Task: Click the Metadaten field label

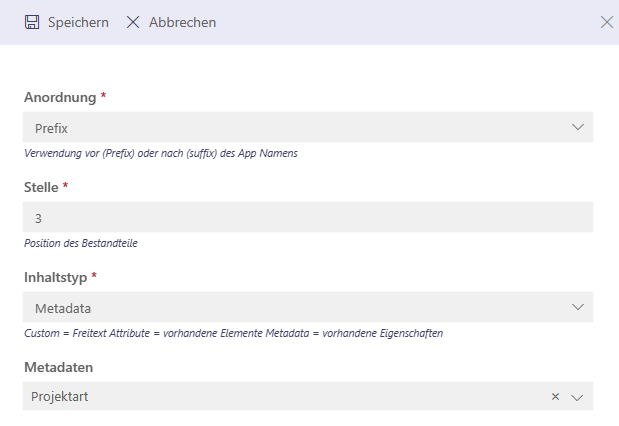Action: tap(58, 367)
